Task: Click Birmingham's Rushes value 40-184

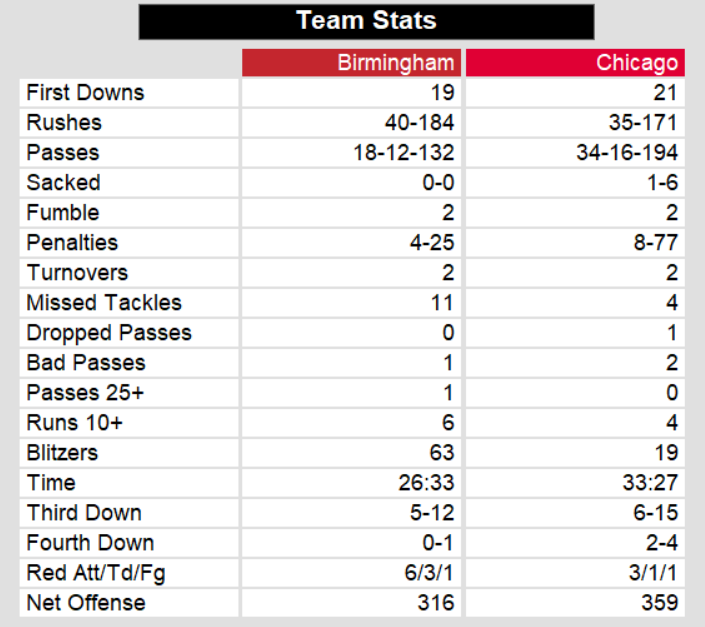Action: coord(419,123)
